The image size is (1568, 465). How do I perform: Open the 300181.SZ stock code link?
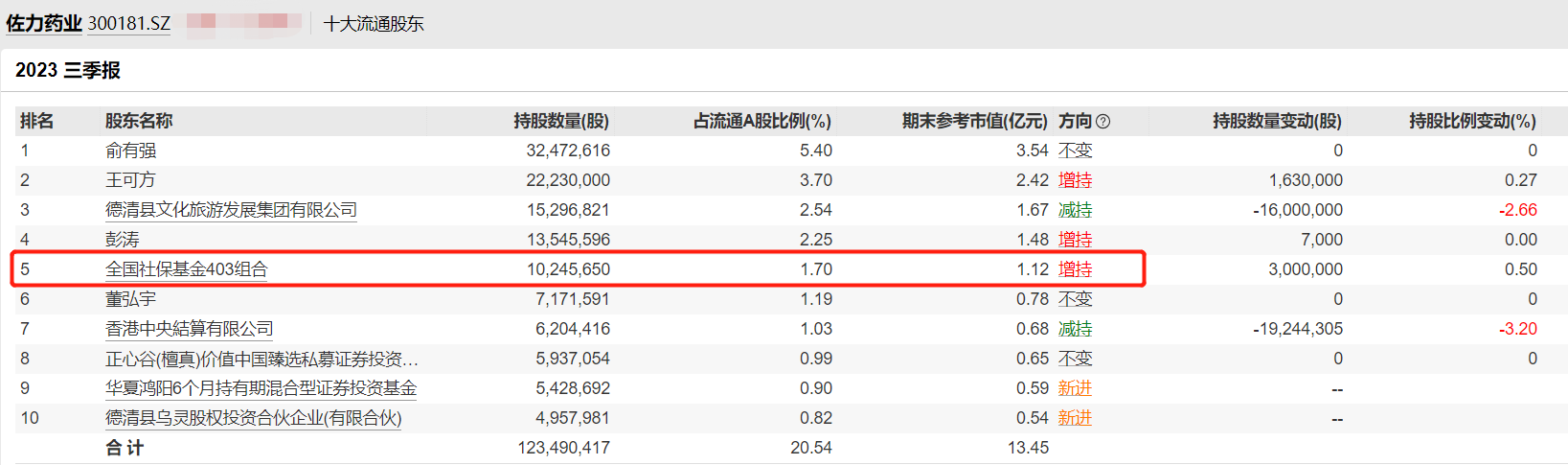128,23
